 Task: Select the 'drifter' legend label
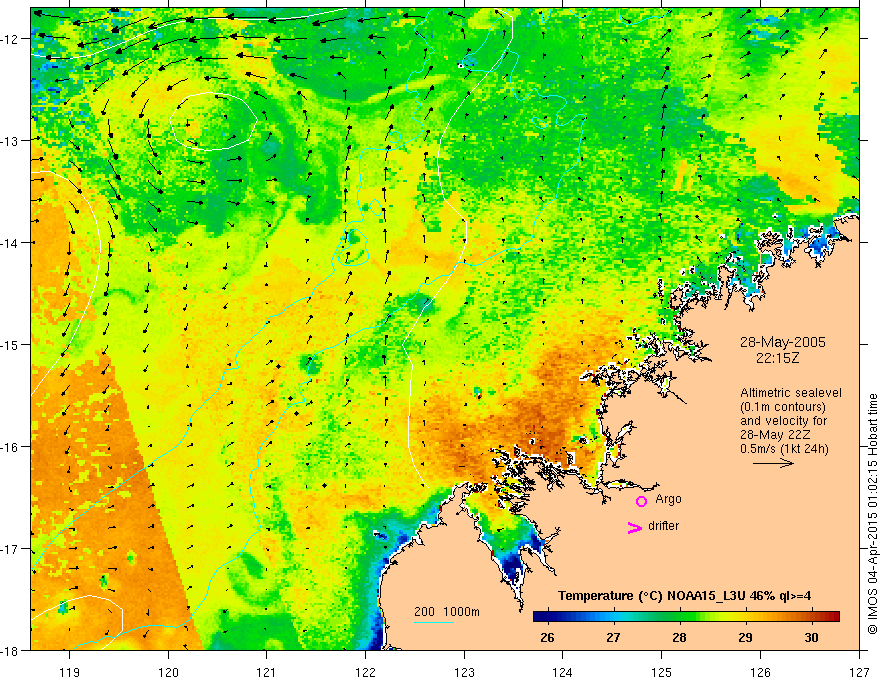663,526
